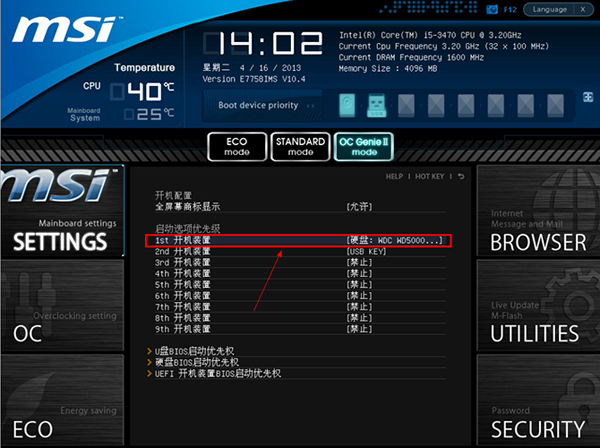
Task: Switch to STANDARD mode
Action: coord(300,147)
